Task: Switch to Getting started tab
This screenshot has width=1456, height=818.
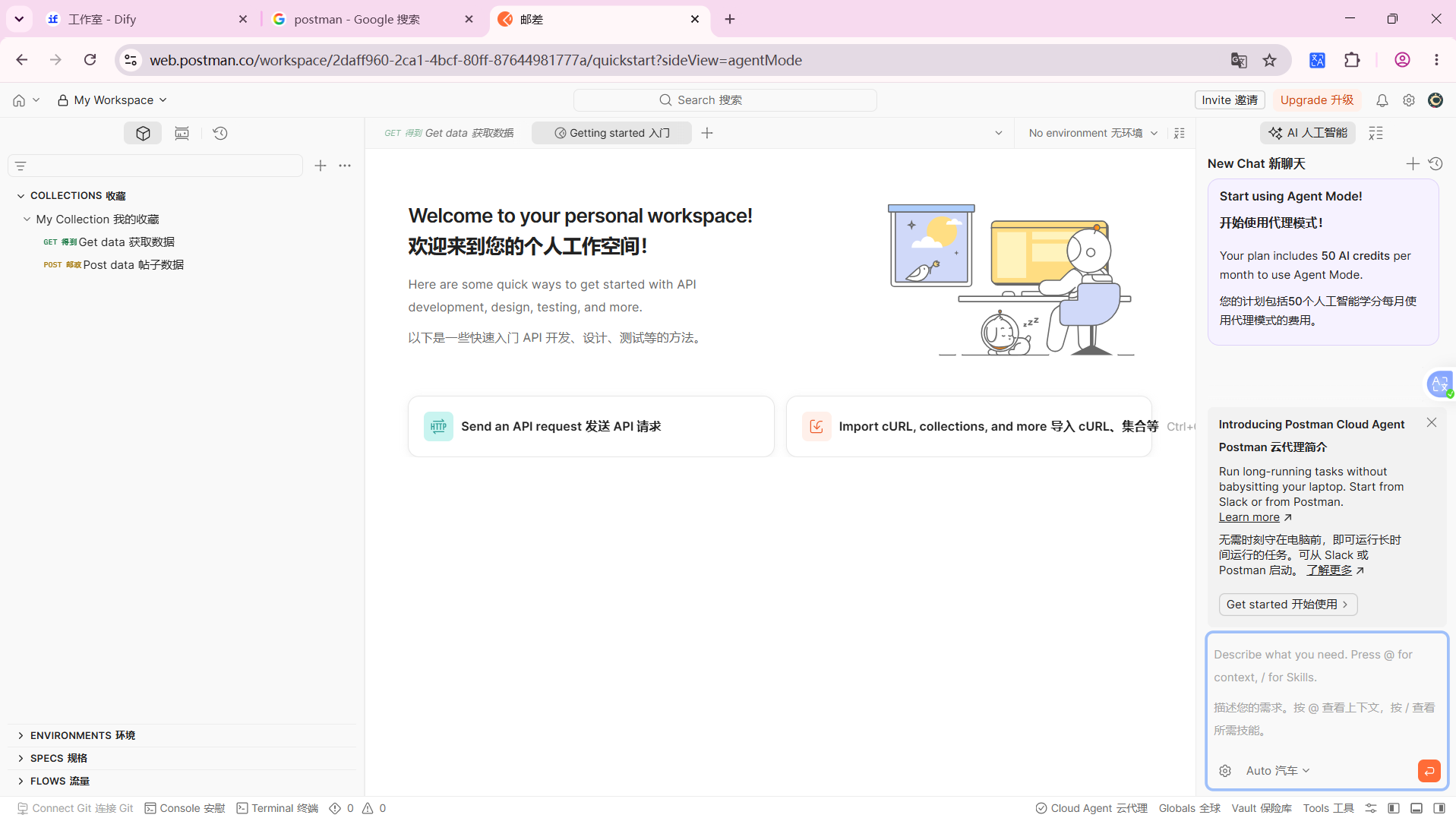Action: point(611,133)
